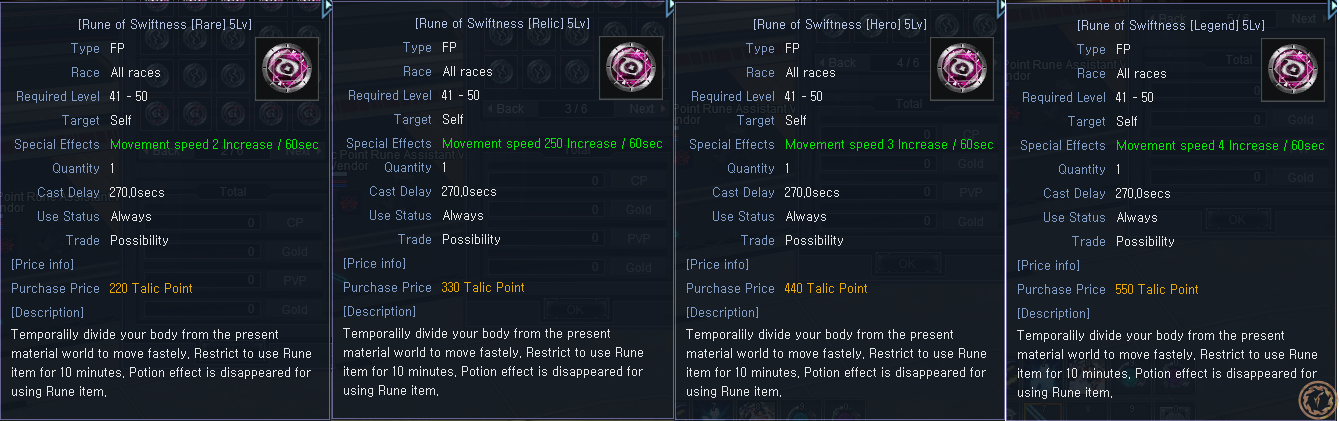Click the Relic rune's Movement speed 250 effect text
The height and width of the screenshot is (421, 1340).
551,143
